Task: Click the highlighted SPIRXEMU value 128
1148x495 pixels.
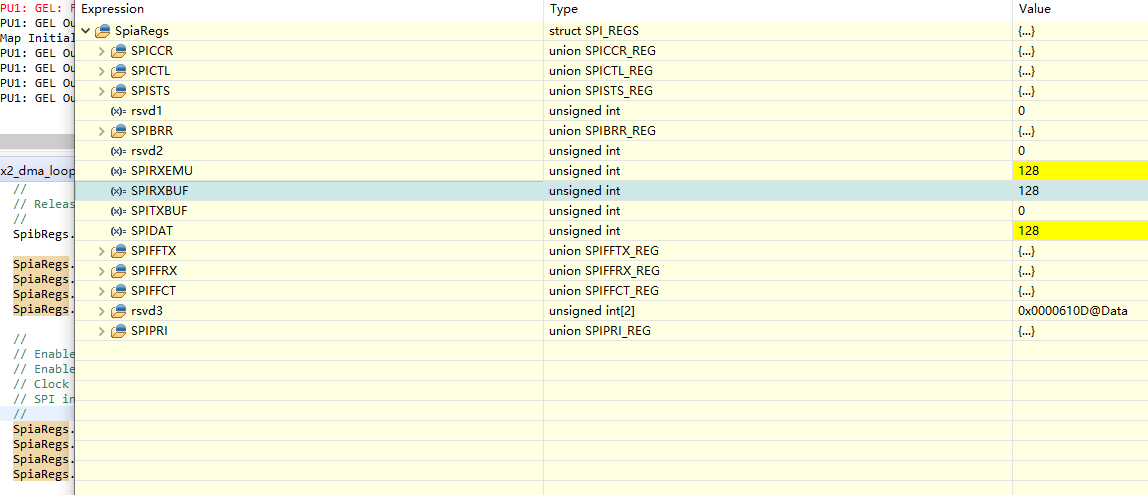Action: (x=1081, y=171)
